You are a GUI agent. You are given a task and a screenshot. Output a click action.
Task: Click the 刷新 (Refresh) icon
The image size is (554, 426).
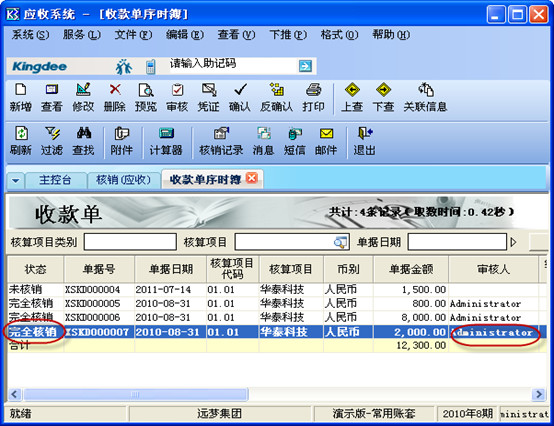pyautogui.click(x=21, y=134)
